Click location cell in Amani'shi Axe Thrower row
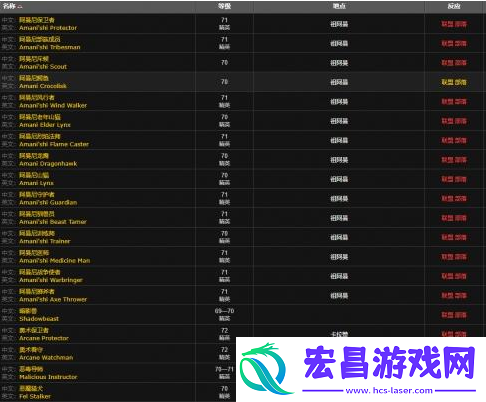The image size is (486, 402). coord(339,295)
